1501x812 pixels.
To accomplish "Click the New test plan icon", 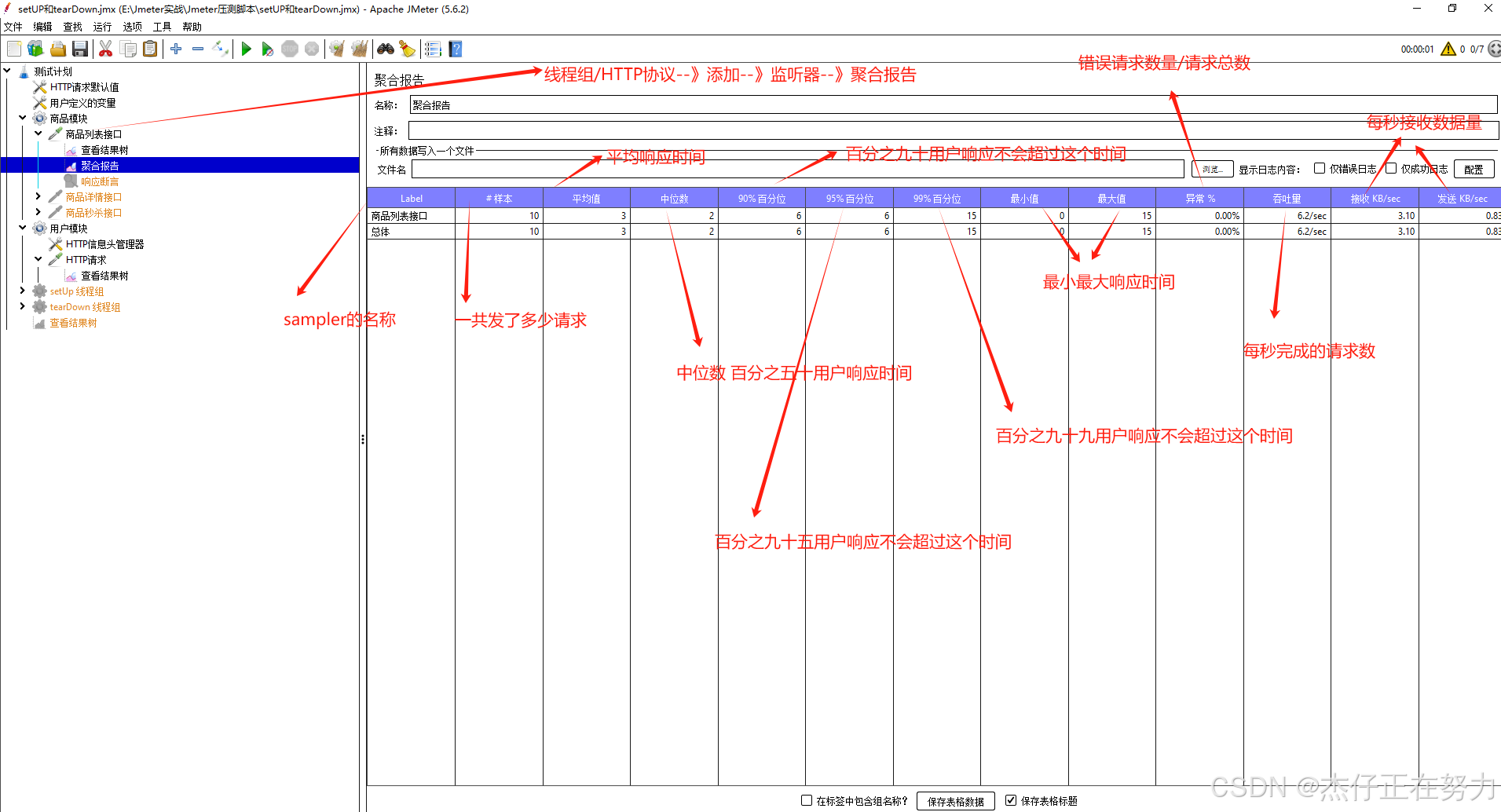I will pyautogui.click(x=14, y=49).
